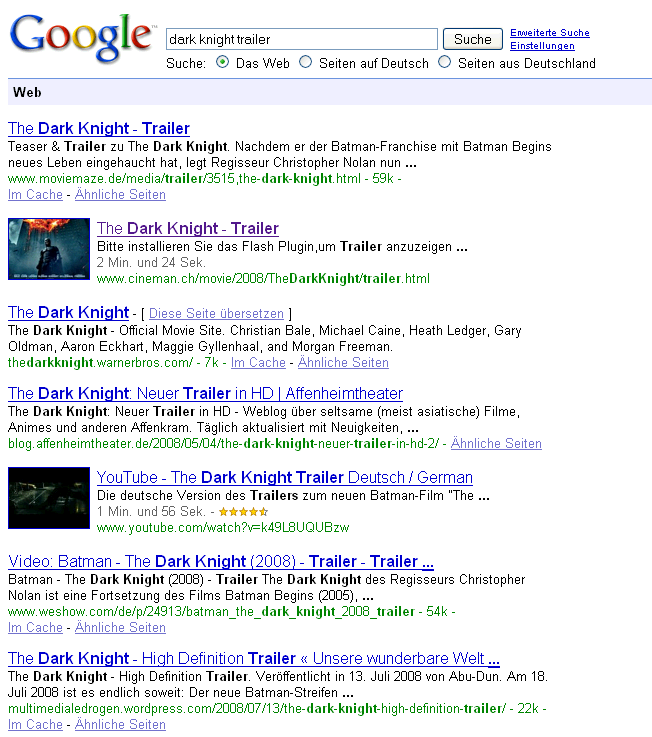Open the Einstellungen link
Image resolution: width=652 pixels, height=737 pixels.
coord(542,46)
